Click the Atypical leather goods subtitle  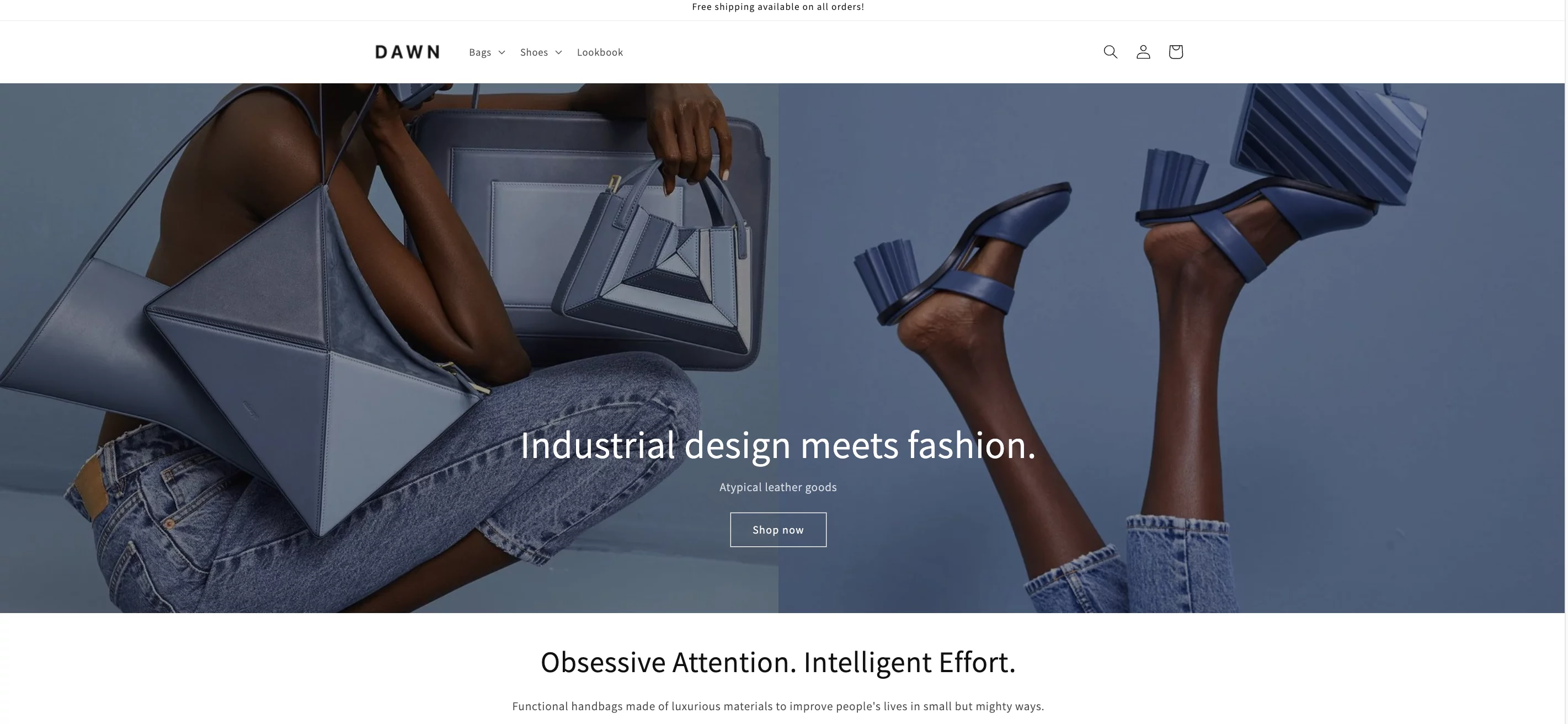pos(778,487)
